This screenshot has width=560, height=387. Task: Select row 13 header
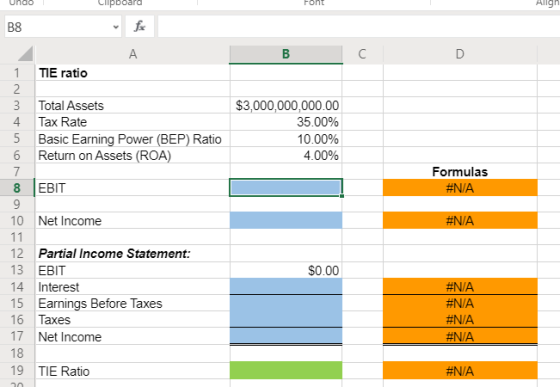pos(17,270)
